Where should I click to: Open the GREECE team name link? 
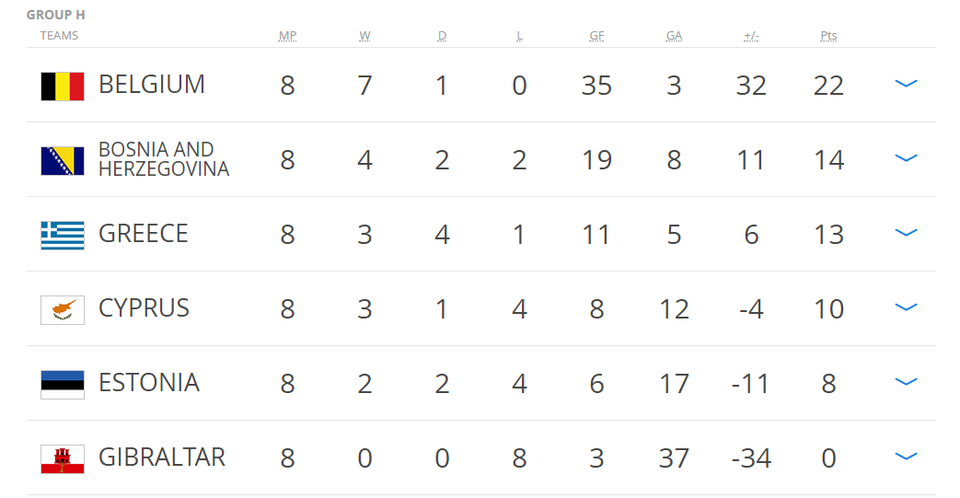point(143,233)
